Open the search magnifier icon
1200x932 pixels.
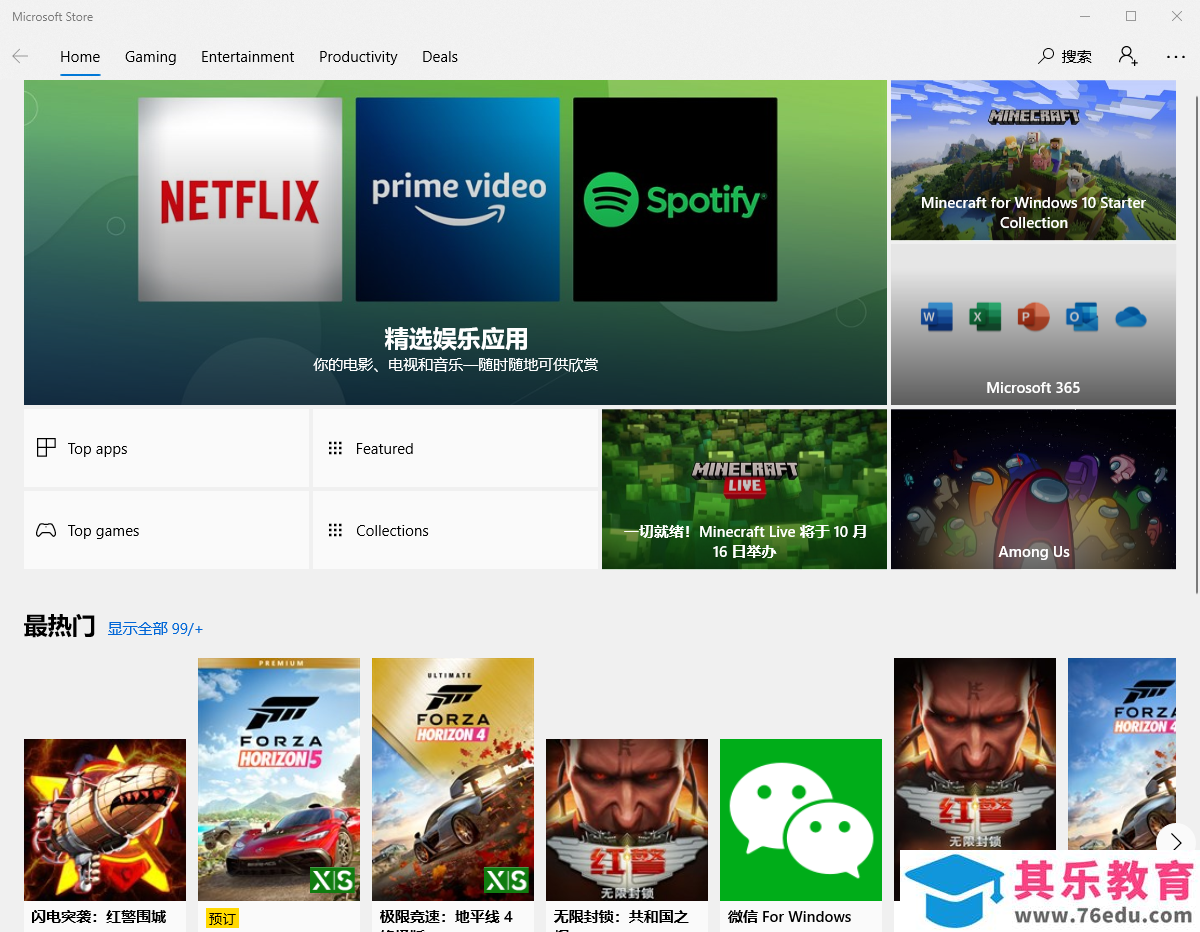pos(1046,56)
